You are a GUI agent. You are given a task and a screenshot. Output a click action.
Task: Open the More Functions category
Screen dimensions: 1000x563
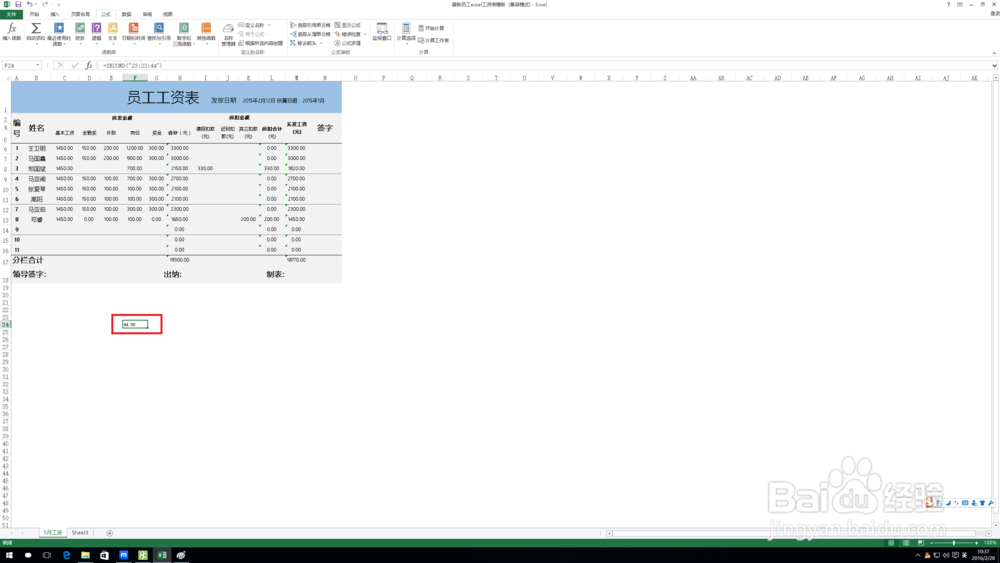[206, 32]
